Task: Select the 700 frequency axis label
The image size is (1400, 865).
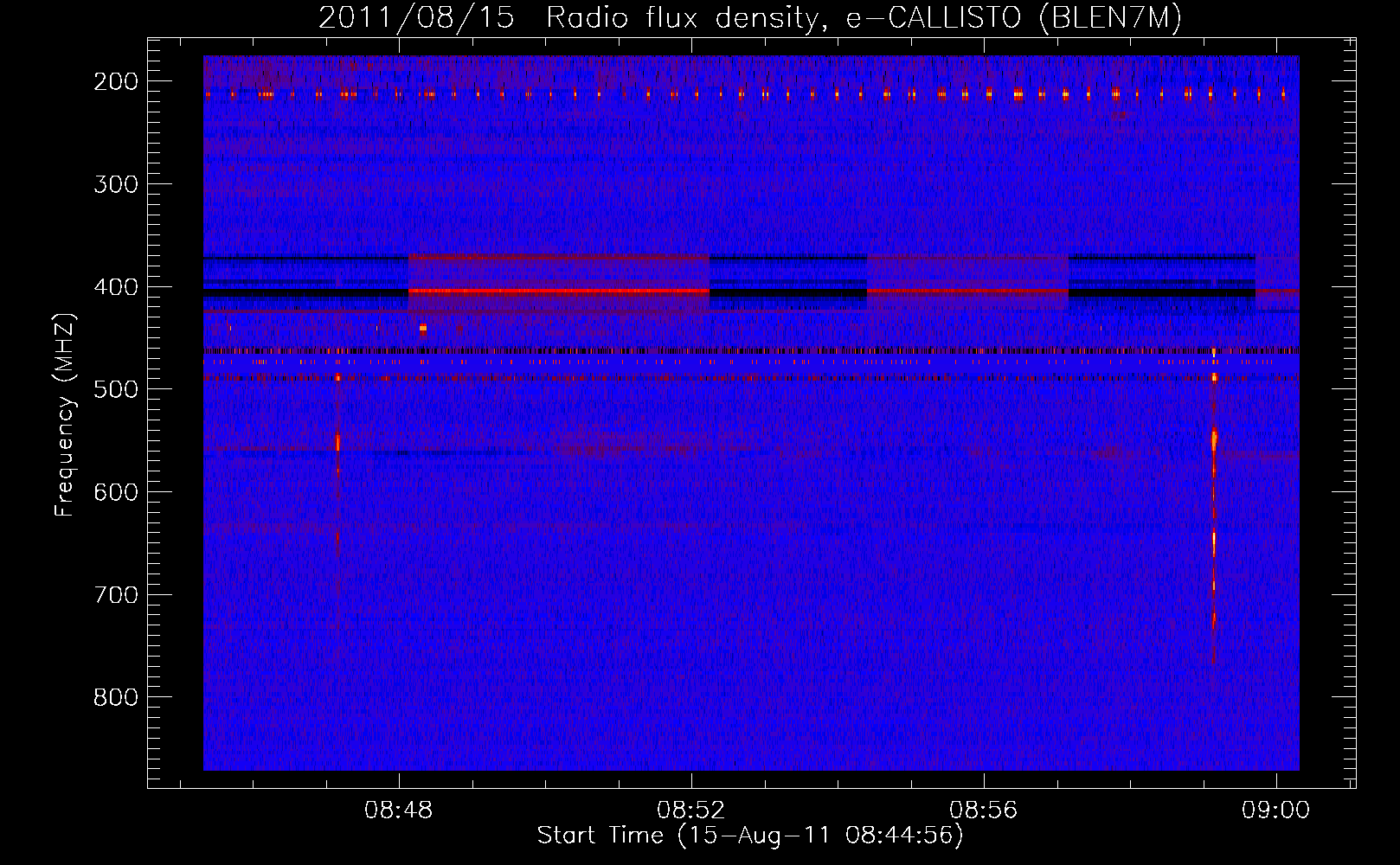Action: pos(116,595)
